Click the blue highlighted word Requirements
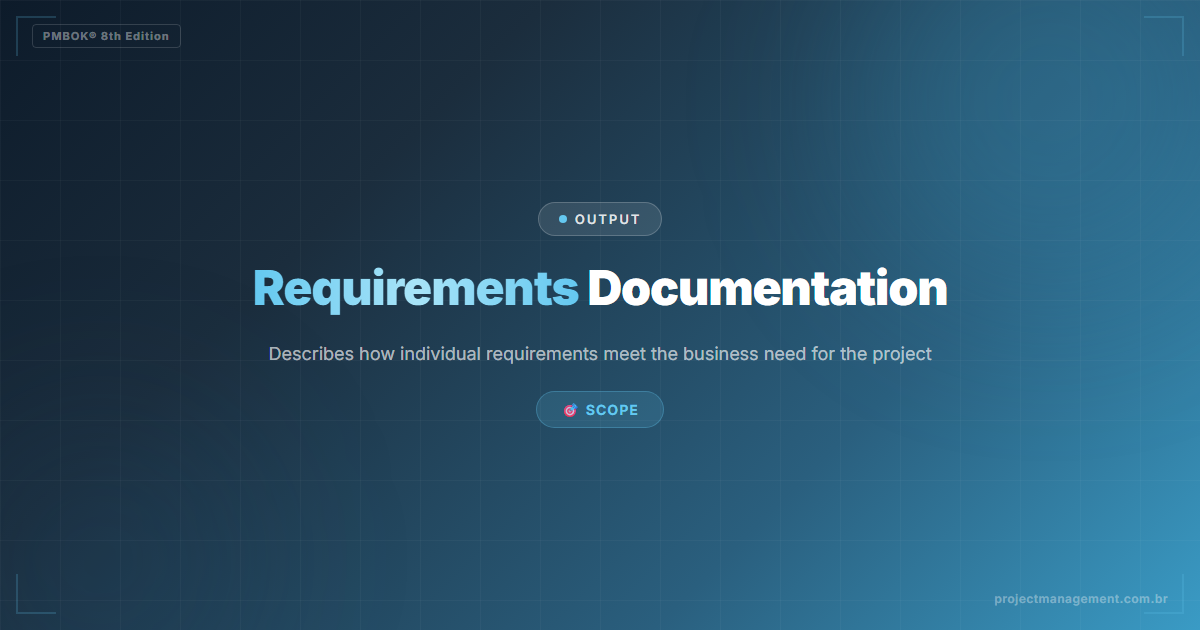This screenshot has width=1200, height=630. [x=415, y=288]
